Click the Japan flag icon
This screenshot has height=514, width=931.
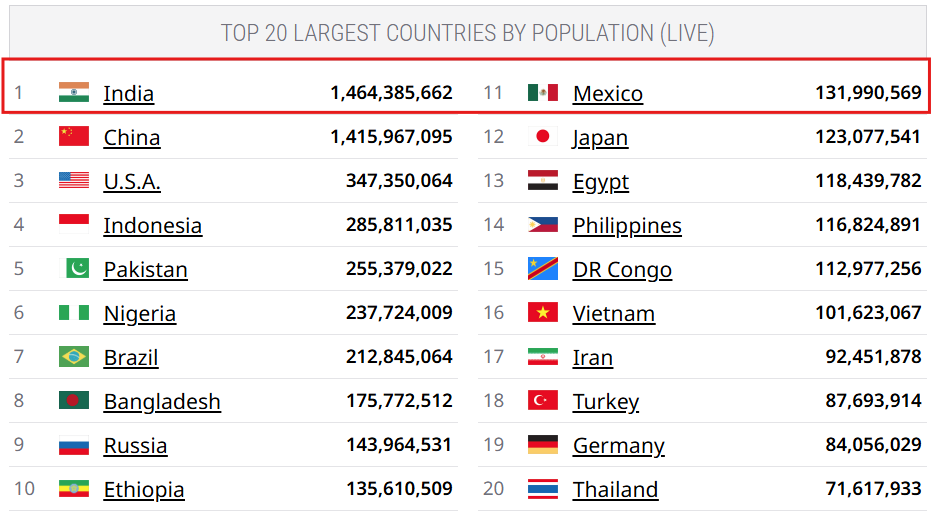click(543, 137)
